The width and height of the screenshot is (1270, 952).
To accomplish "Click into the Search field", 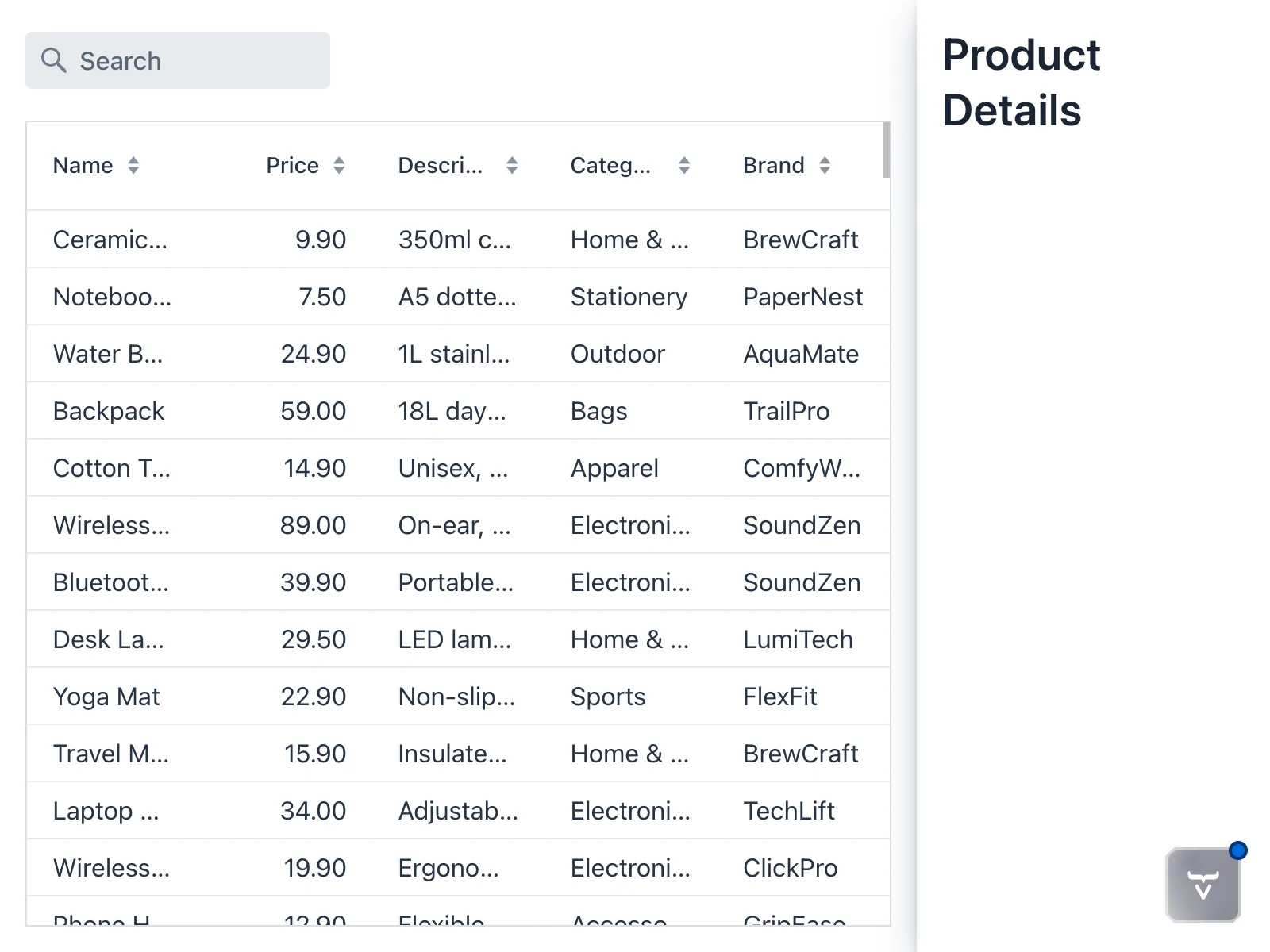I will 198,61.
